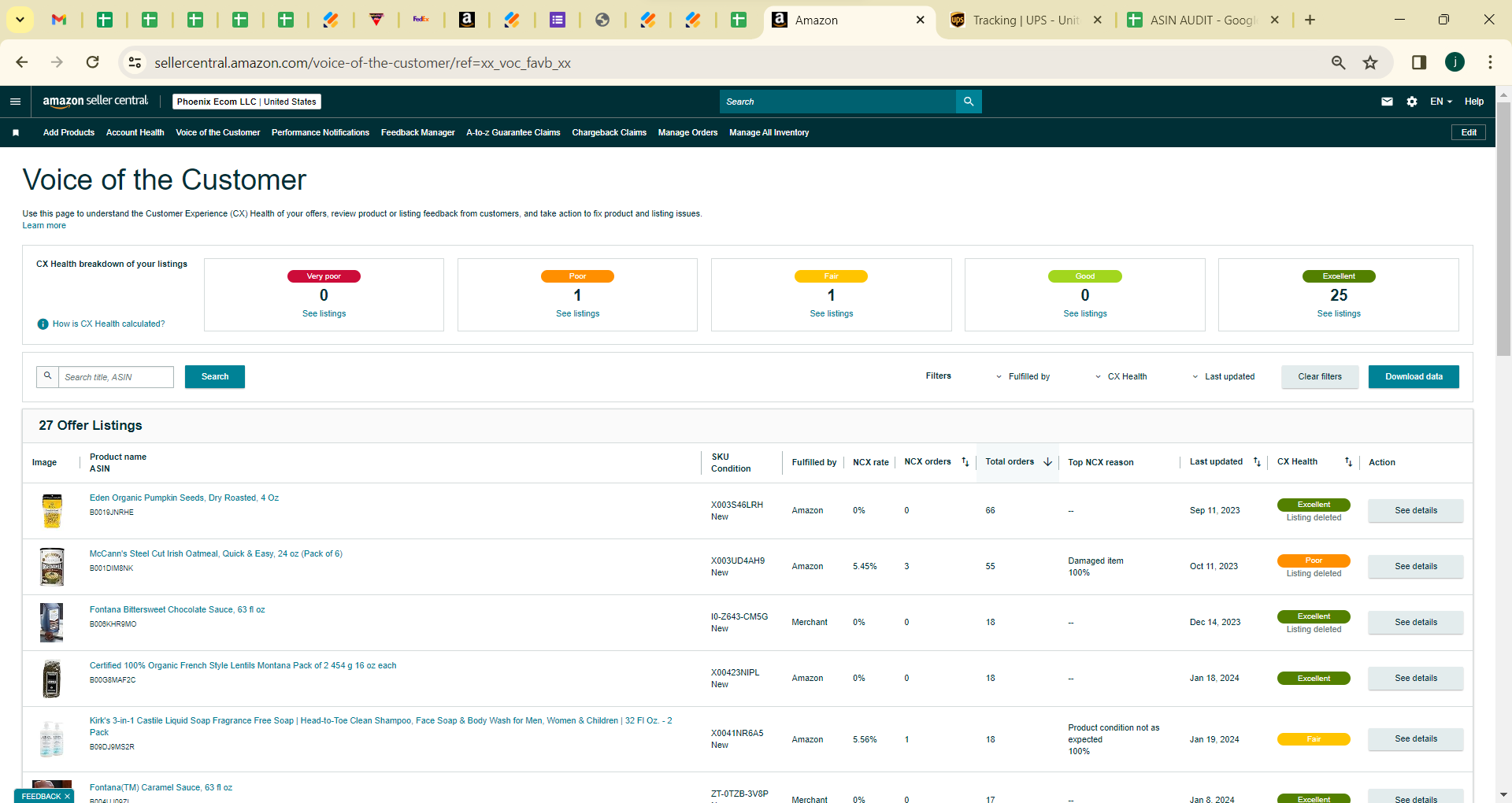This screenshot has height=803, width=1512.
Task: Click the teal Search button
Action: coord(215,377)
